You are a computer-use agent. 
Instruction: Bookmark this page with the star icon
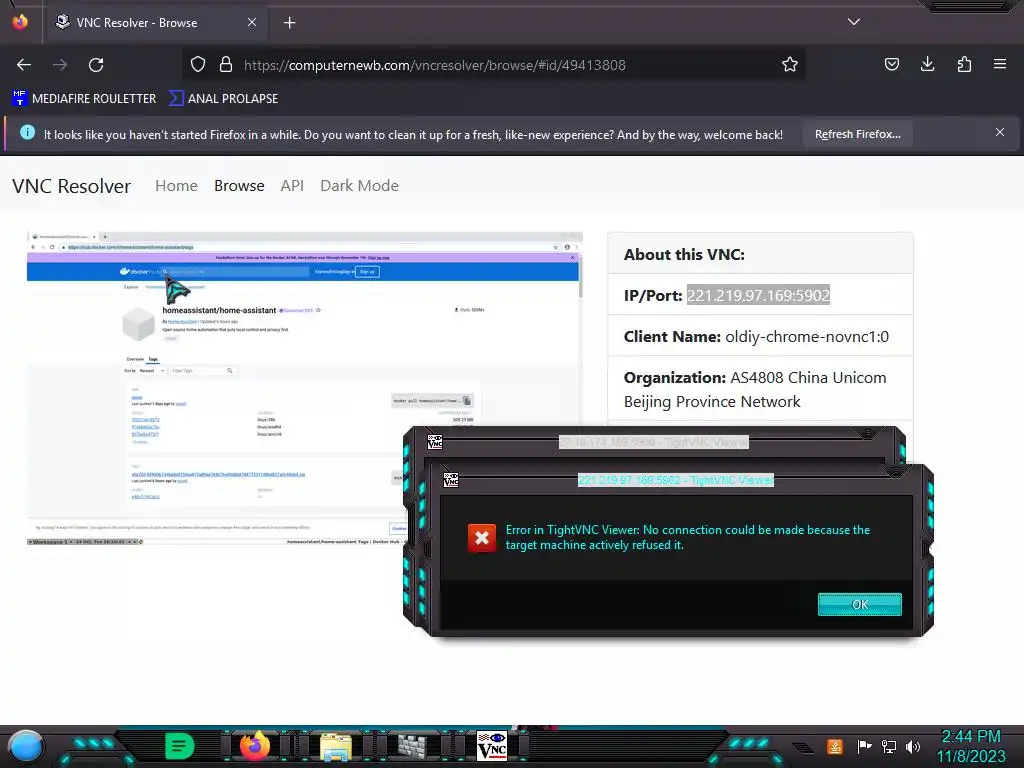click(x=790, y=65)
